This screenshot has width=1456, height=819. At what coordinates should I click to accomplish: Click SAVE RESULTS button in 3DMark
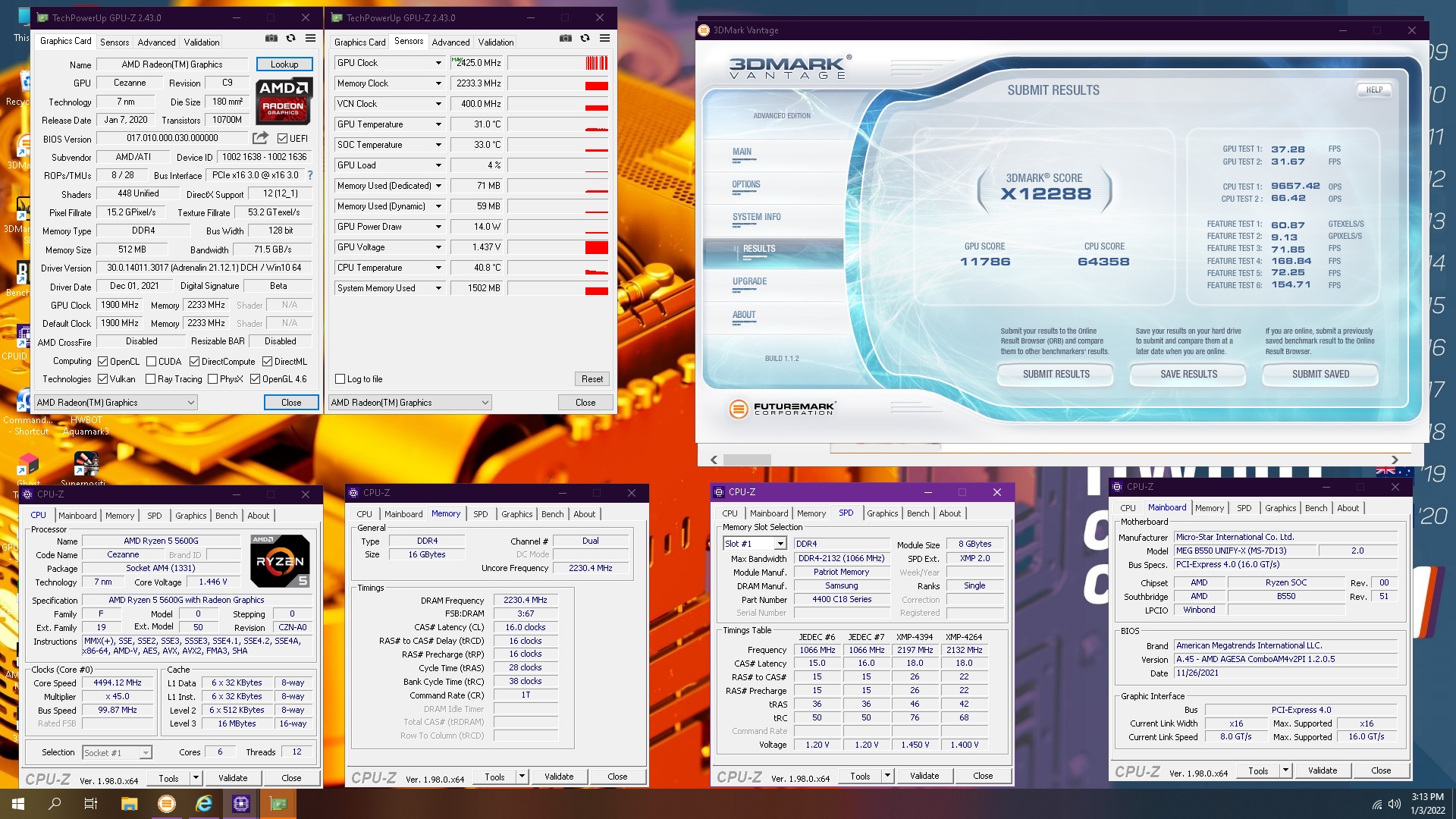point(1188,375)
